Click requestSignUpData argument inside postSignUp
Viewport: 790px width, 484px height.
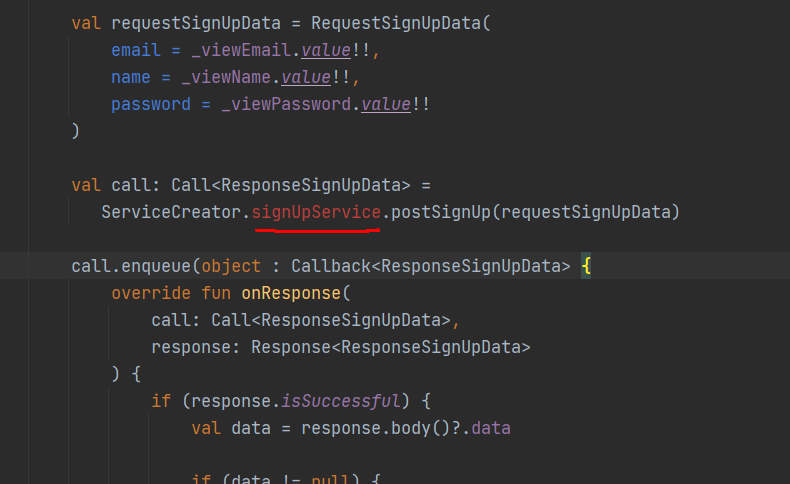pyautogui.click(x=585, y=212)
